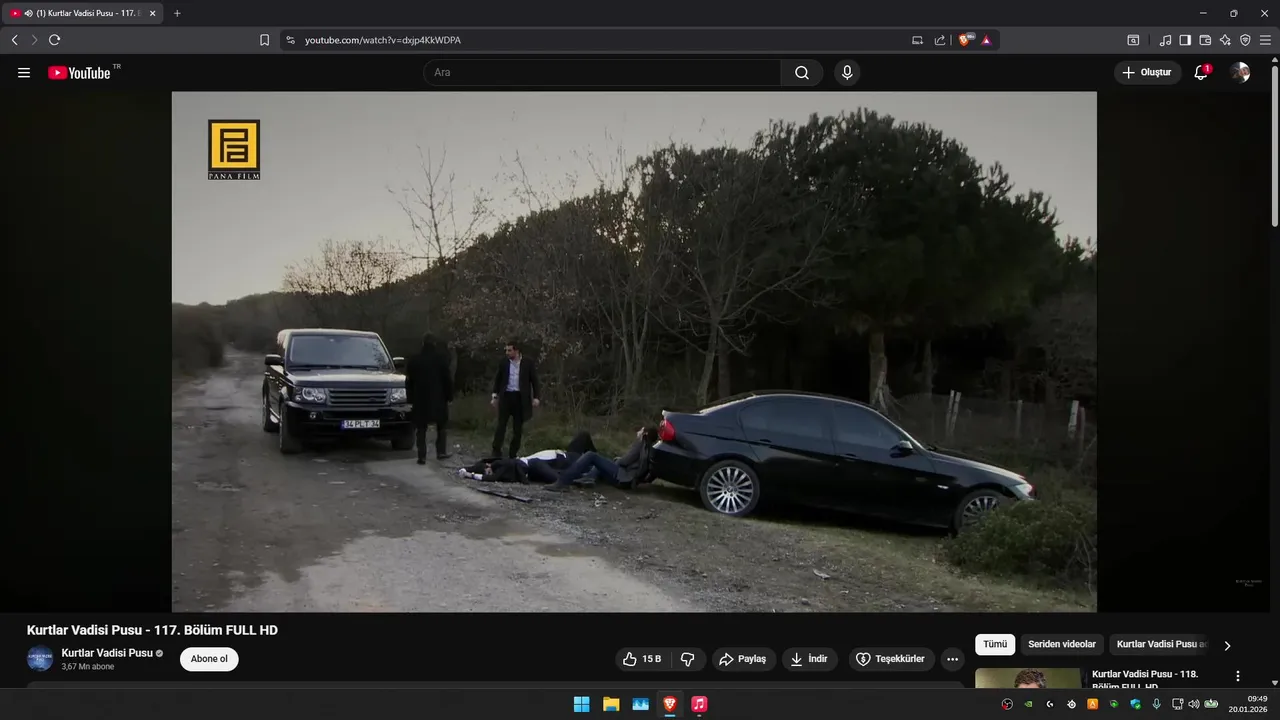Open the Music app on the taskbar
Viewport: 1280px width, 720px height.
point(699,704)
